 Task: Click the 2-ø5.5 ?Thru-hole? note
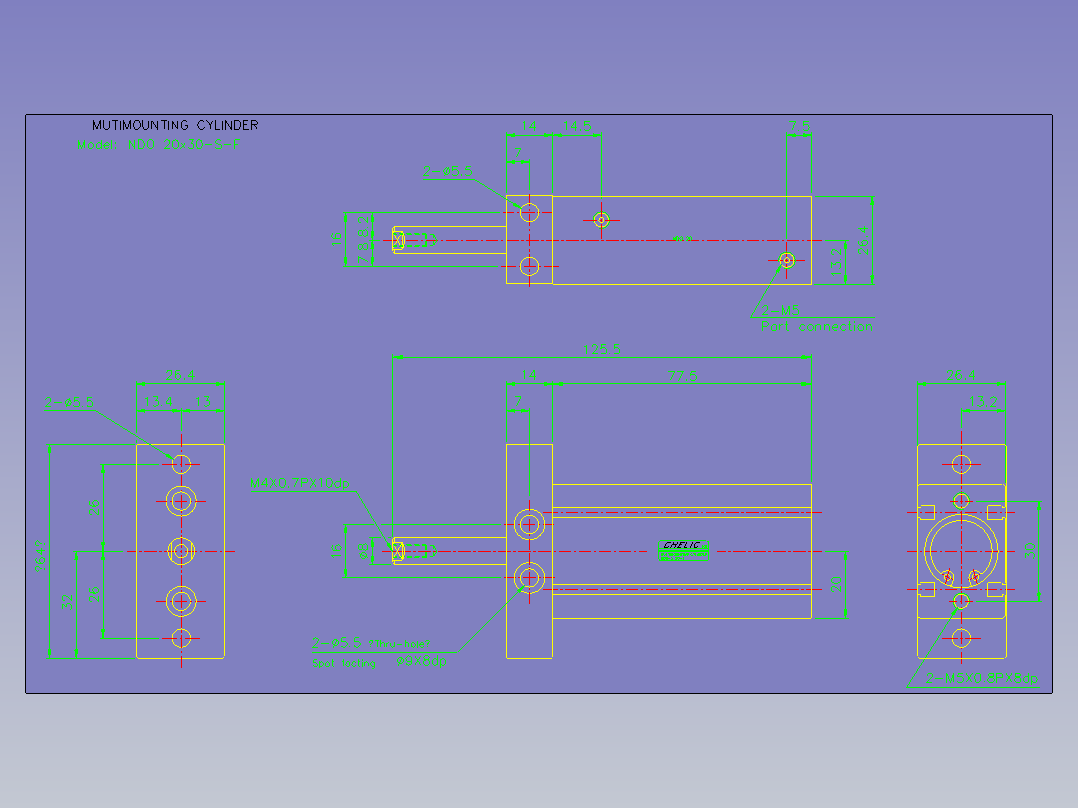(371, 643)
